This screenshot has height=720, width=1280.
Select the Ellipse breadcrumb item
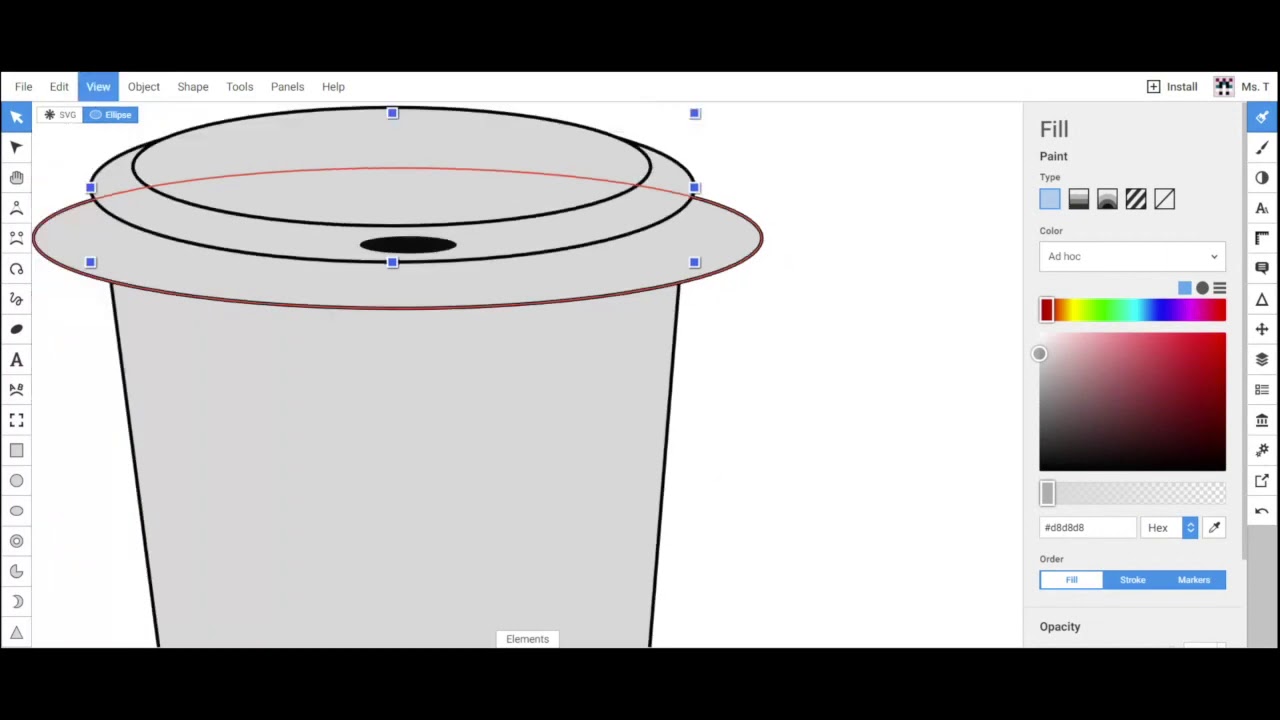[x=110, y=115]
